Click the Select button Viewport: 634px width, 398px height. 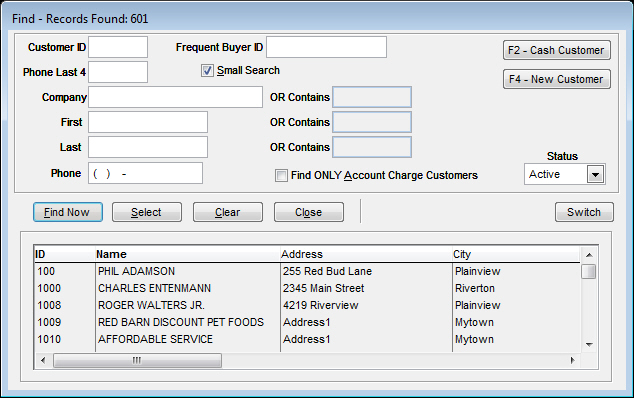[x=147, y=212]
